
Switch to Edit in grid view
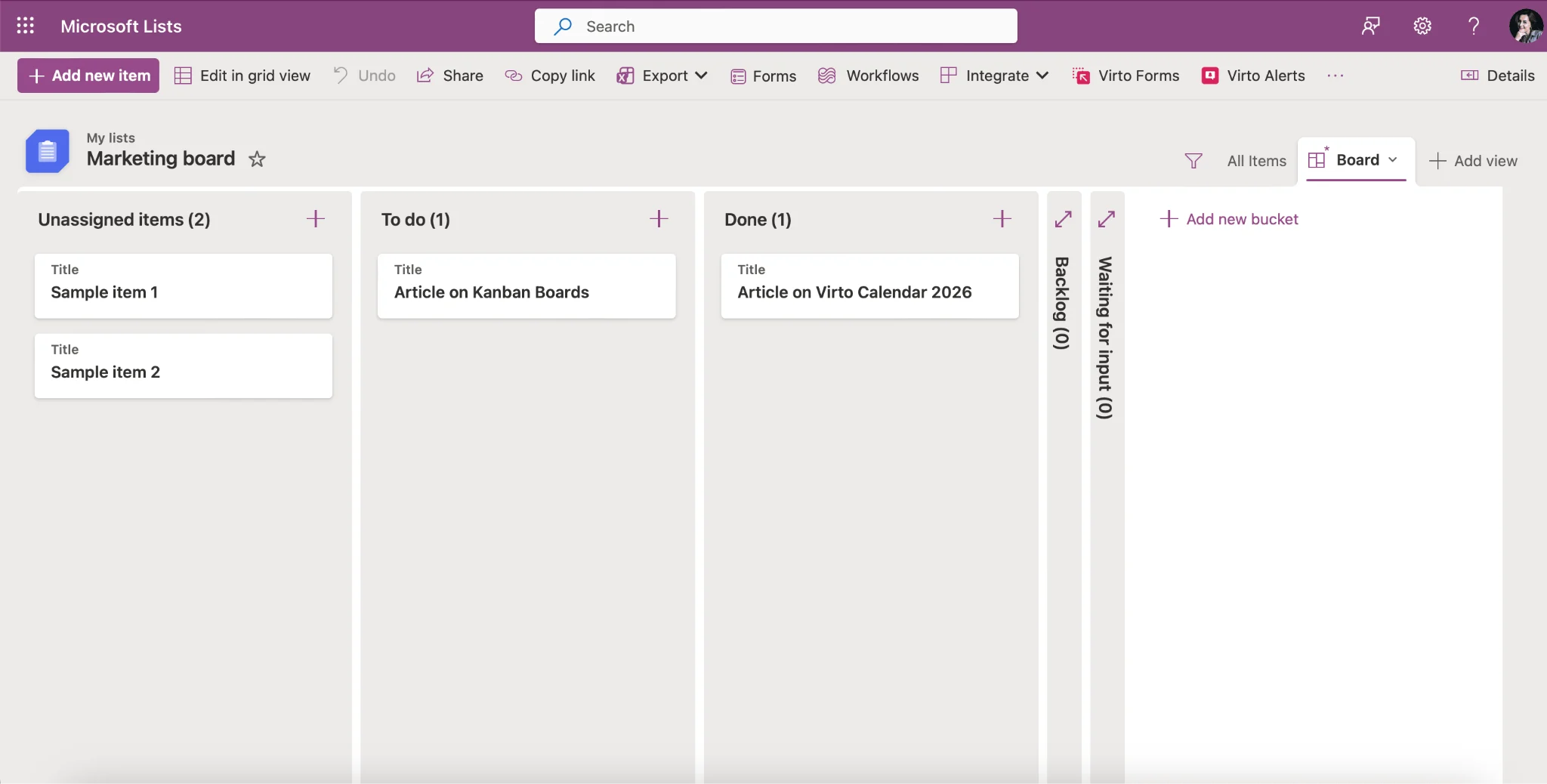(x=242, y=76)
